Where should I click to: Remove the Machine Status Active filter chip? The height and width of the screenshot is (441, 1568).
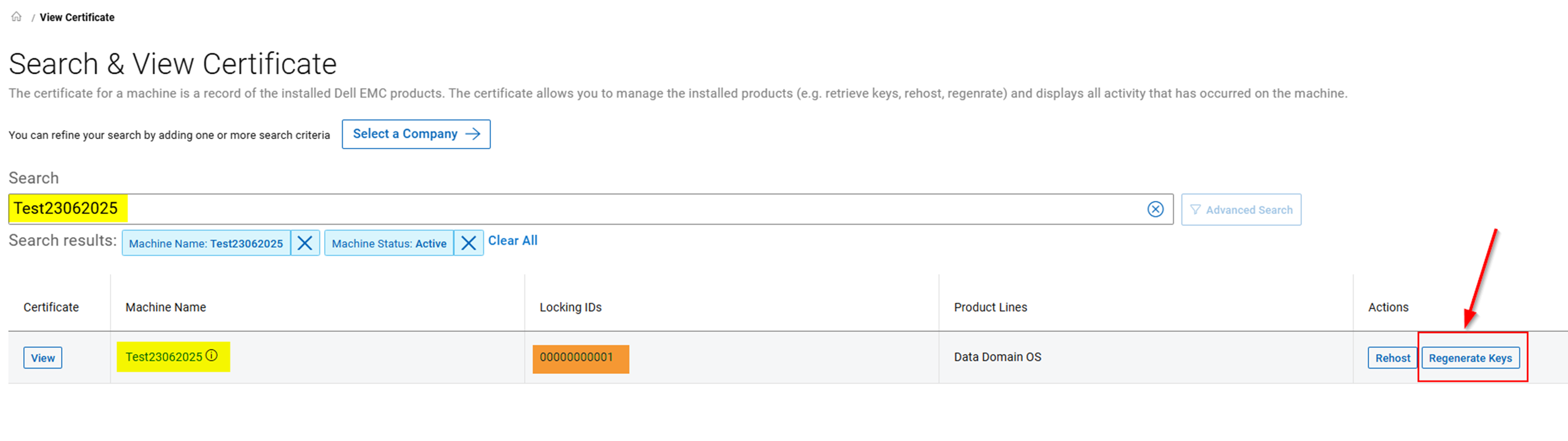click(468, 242)
